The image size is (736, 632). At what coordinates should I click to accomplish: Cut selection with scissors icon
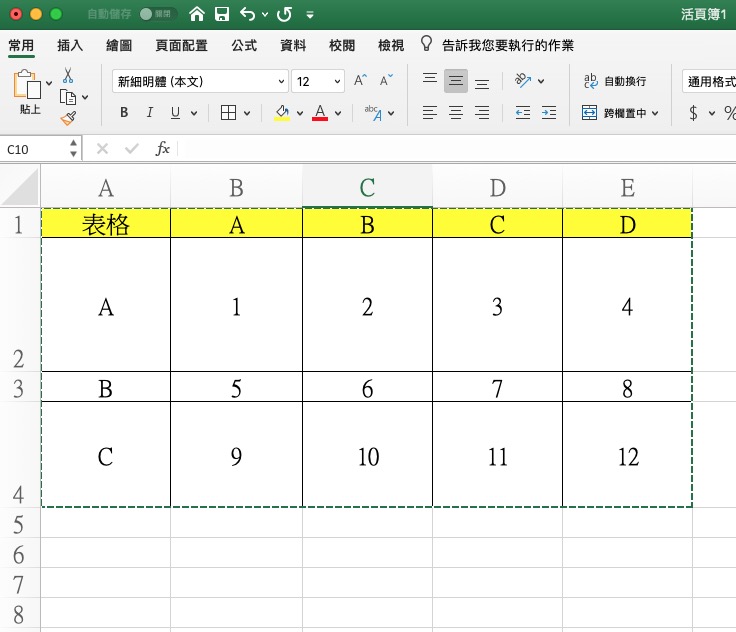click(68, 75)
